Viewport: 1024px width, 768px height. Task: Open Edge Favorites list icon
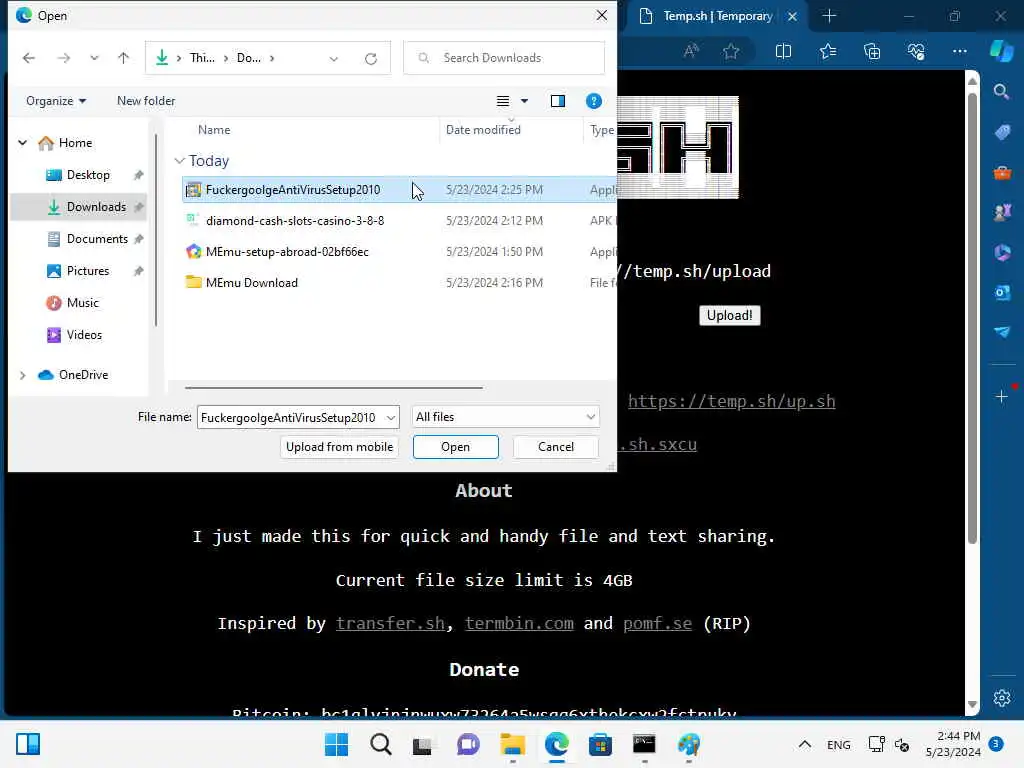click(827, 51)
